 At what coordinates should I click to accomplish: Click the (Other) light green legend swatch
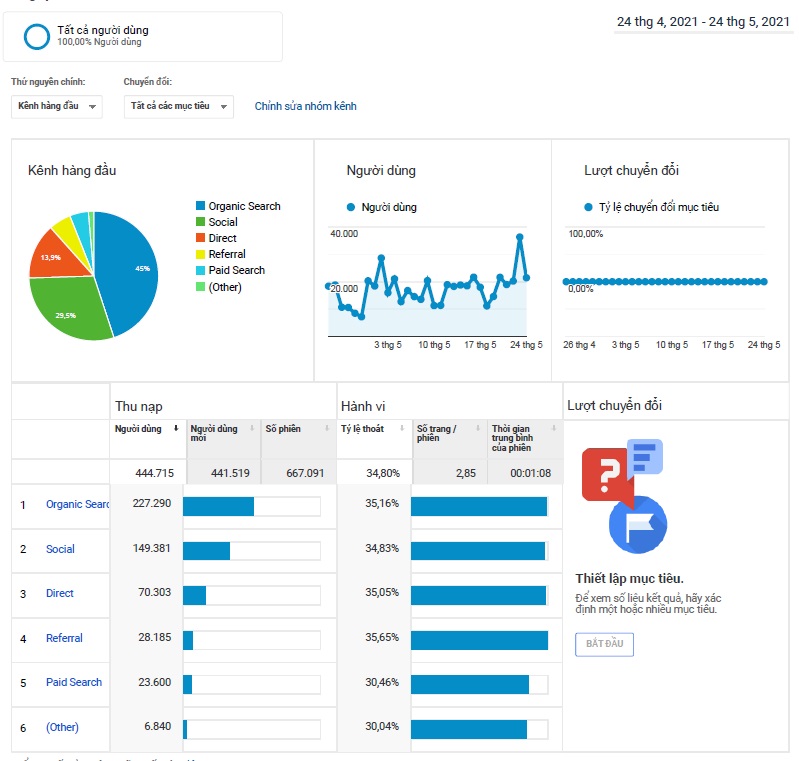[x=200, y=286]
